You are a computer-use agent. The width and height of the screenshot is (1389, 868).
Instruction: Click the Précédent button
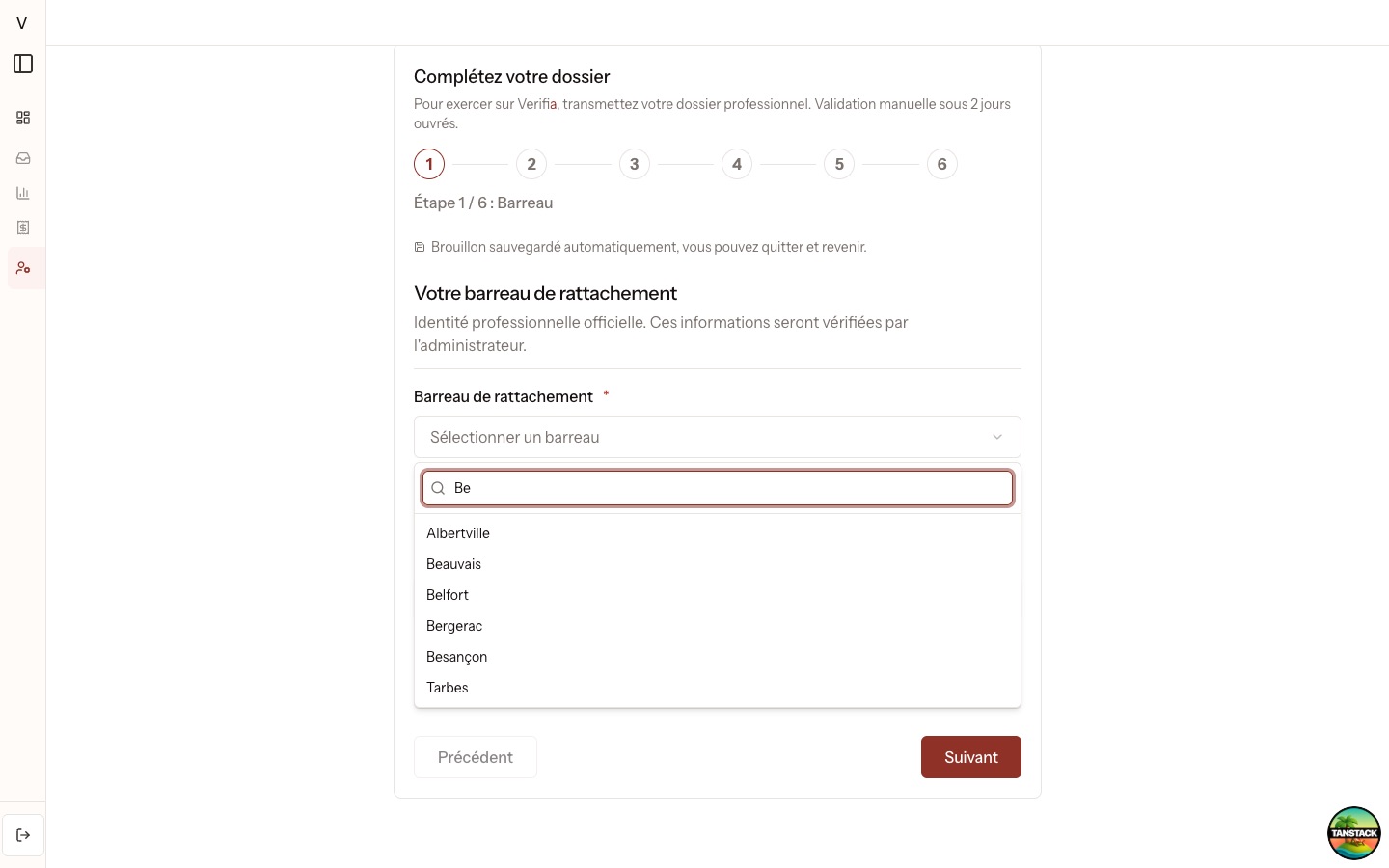click(476, 757)
